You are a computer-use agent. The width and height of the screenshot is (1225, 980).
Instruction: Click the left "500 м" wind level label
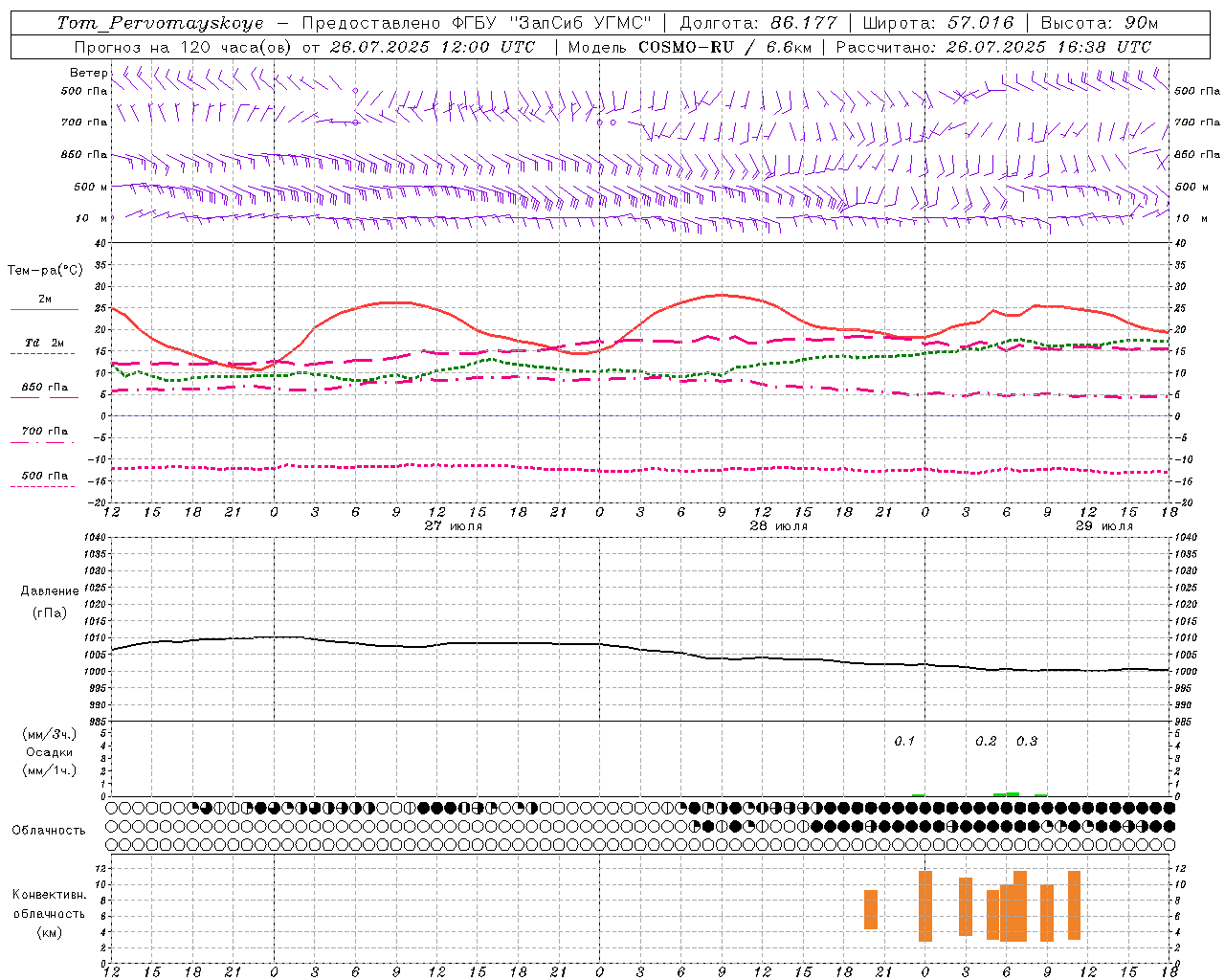click(x=91, y=187)
